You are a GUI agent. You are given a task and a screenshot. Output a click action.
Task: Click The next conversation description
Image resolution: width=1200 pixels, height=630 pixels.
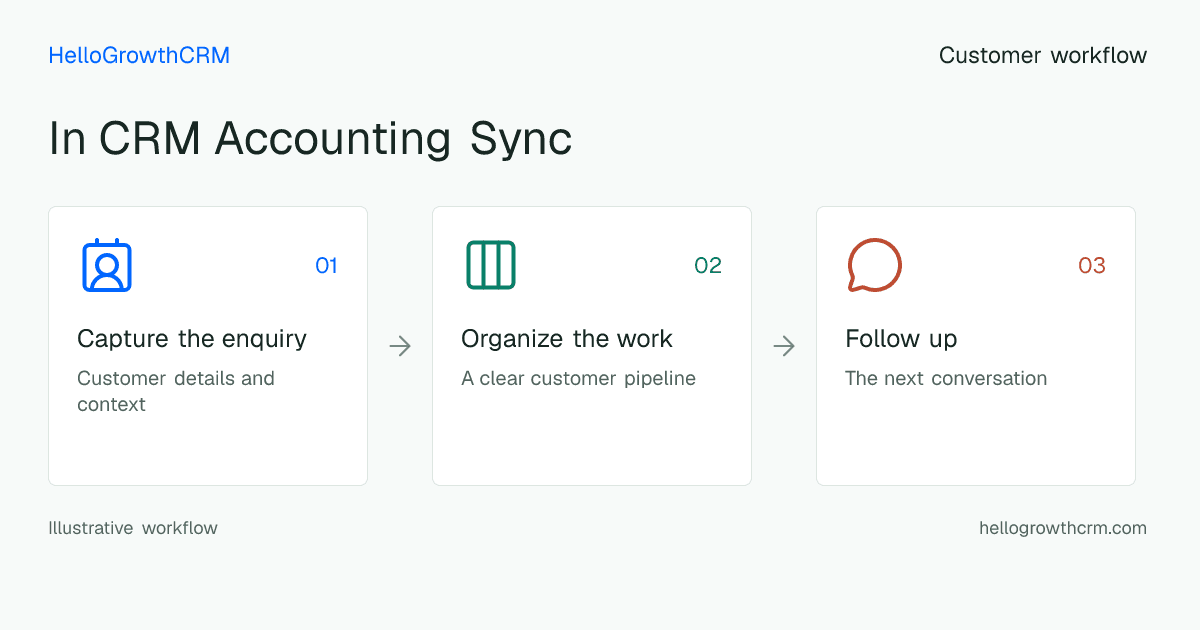click(x=946, y=378)
